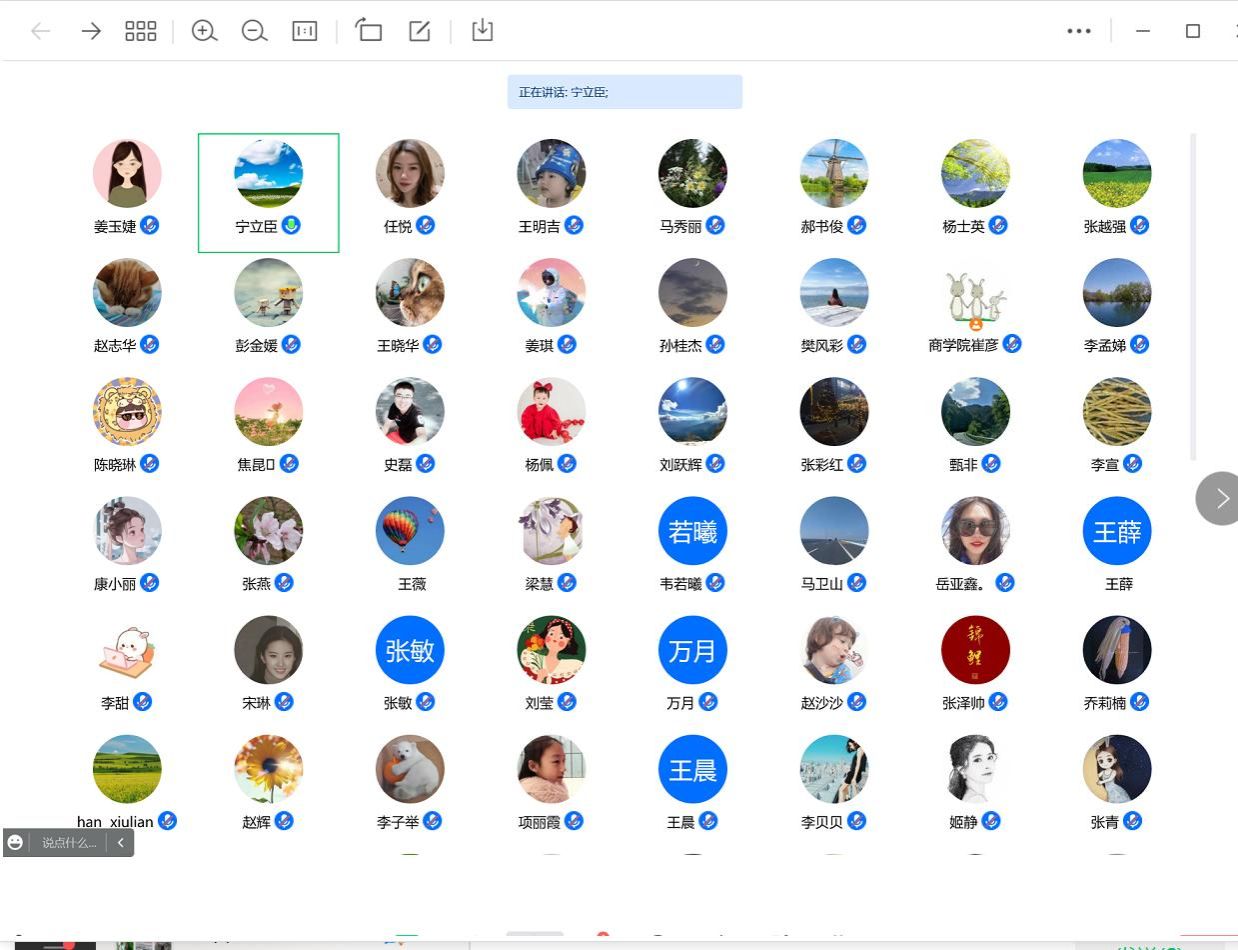The width and height of the screenshot is (1238, 950).
Task: Select the 张敏 participant avatar
Action: (410, 650)
